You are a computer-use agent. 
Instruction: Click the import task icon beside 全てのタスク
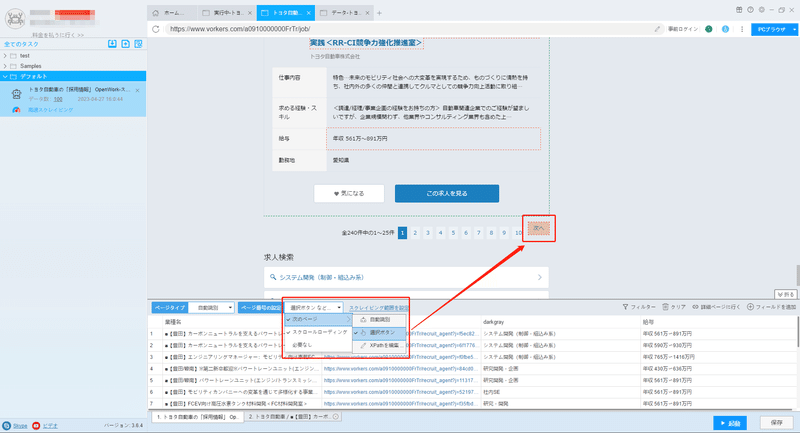coord(112,44)
